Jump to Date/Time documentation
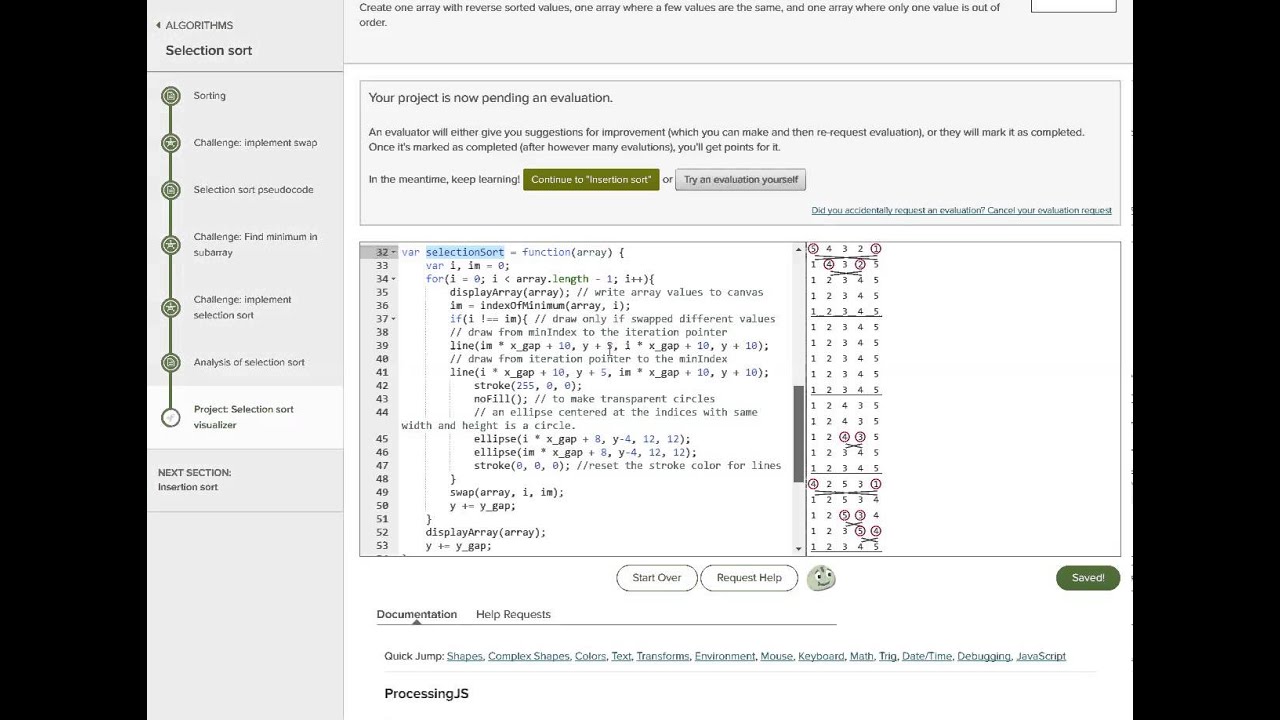Image resolution: width=1280 pixels, height=720 pixels. [x=927, y=656]
